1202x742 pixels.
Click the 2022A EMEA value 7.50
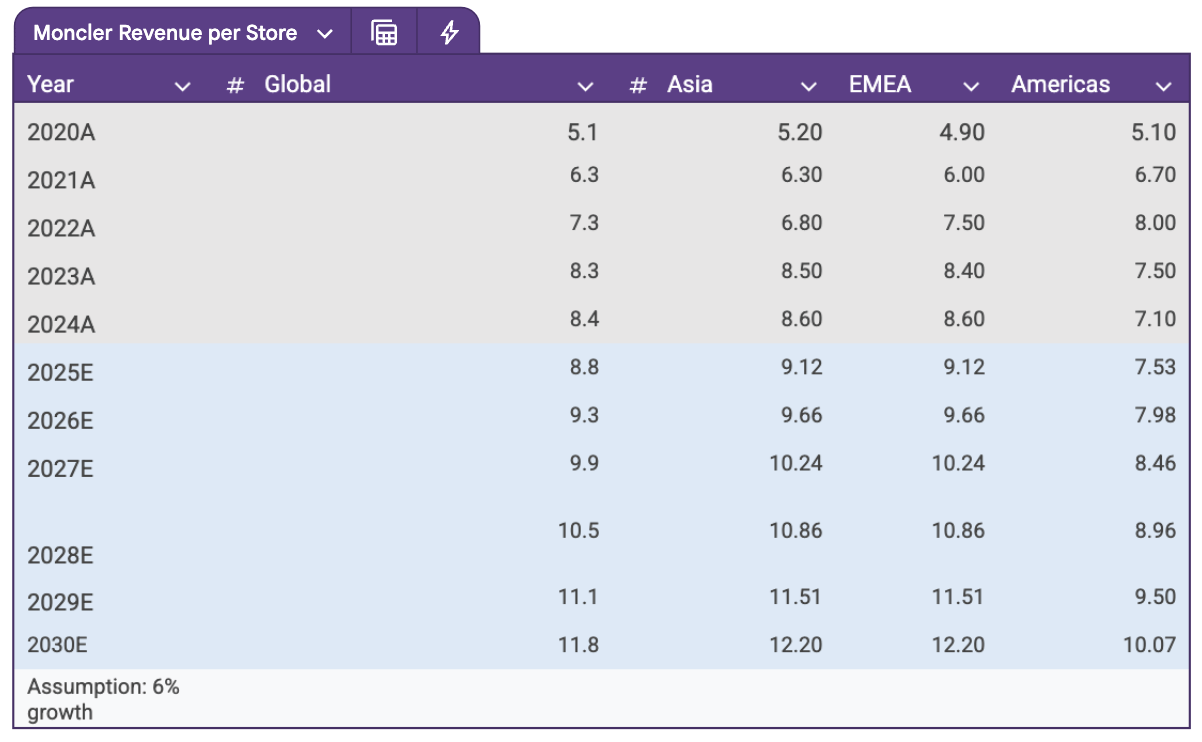point(964,223)
